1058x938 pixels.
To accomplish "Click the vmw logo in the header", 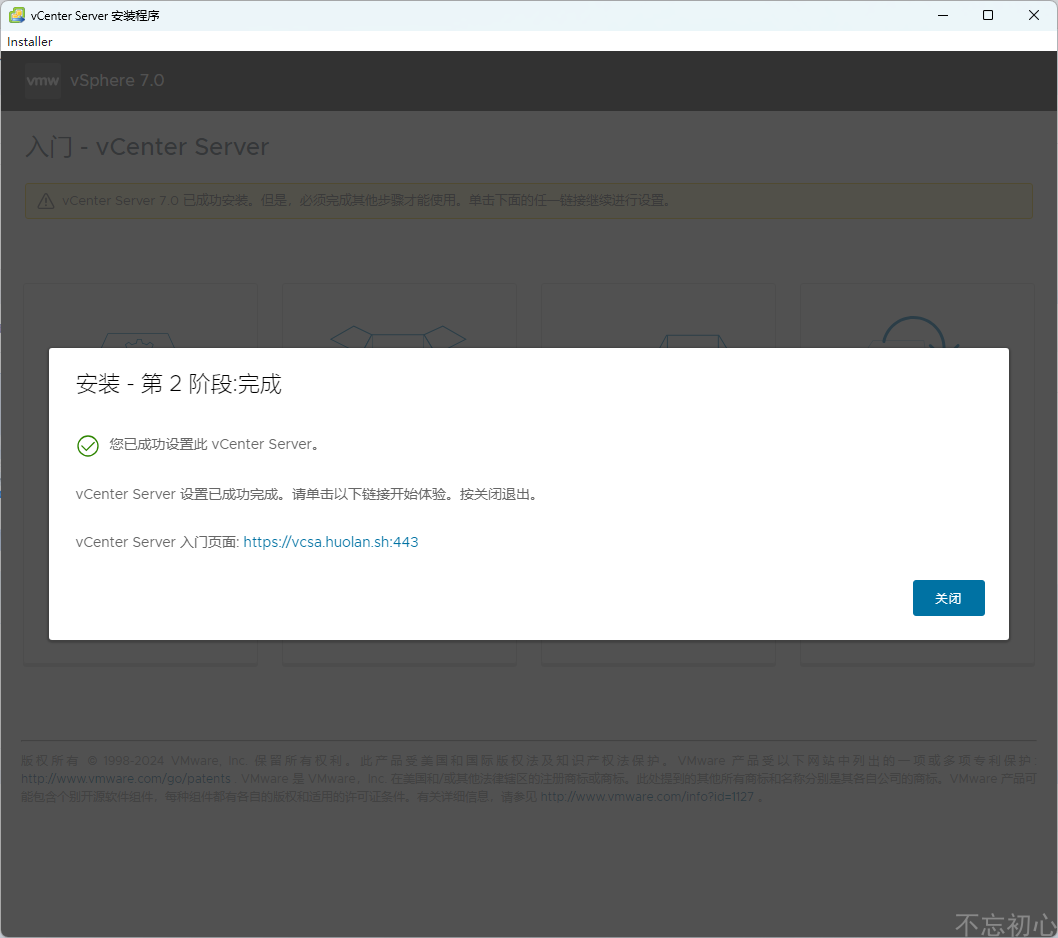I will click(43, 81).
